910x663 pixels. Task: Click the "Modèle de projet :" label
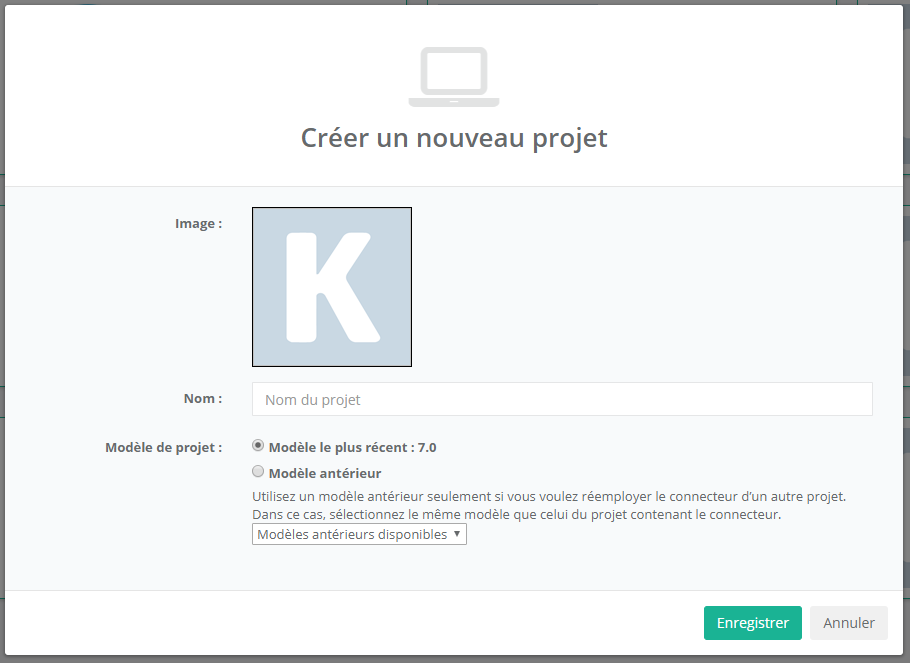point(163,447)
